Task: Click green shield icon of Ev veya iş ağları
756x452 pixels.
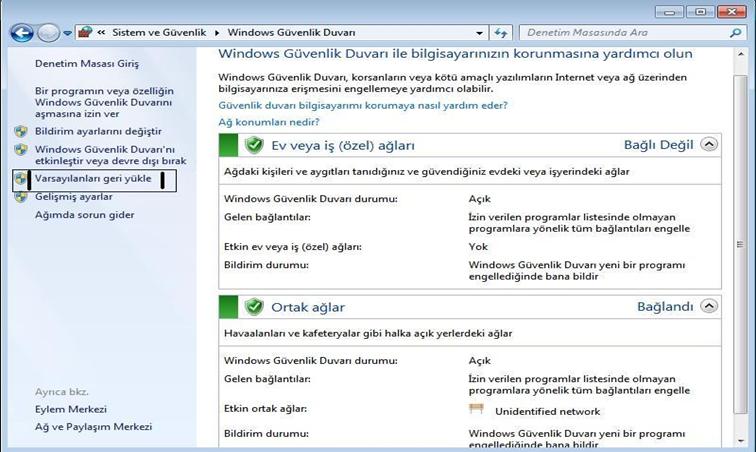Action: pos(254,145)
